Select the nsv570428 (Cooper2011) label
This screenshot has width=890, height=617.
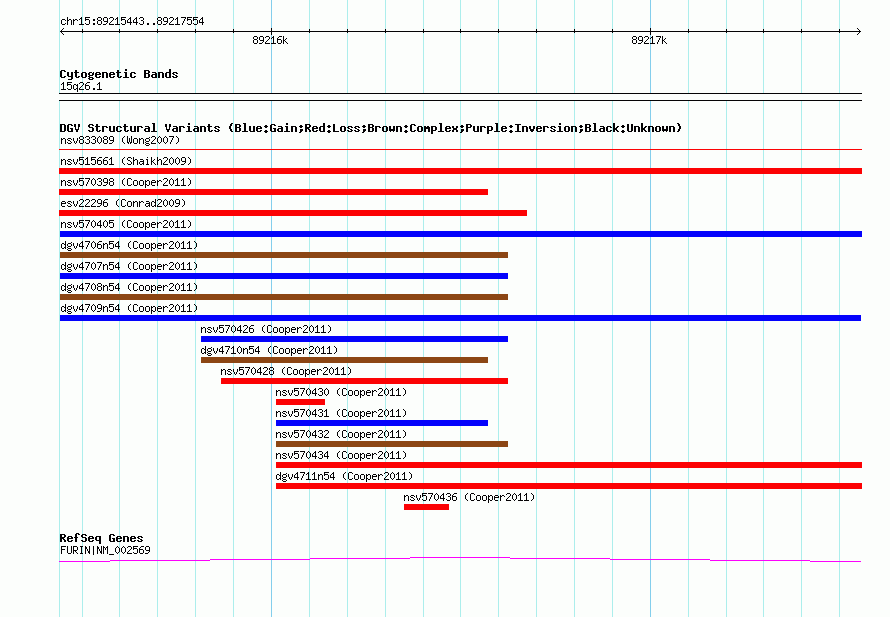286,371
